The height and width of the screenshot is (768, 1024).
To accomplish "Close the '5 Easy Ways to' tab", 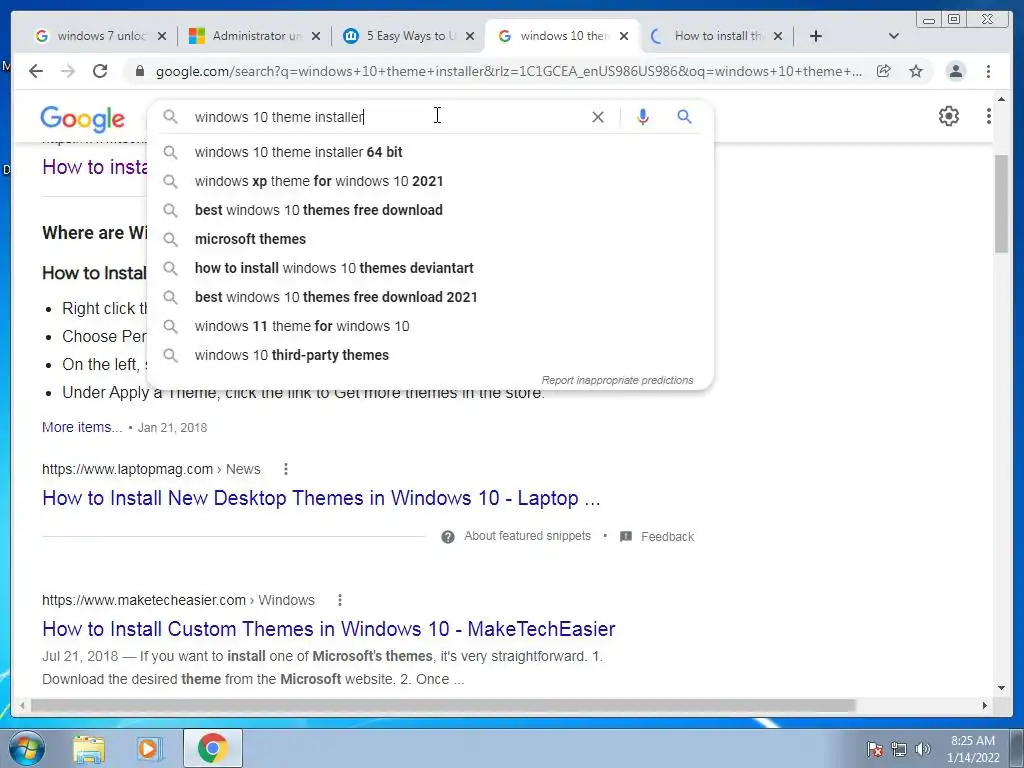I will [x=470, y=36].
